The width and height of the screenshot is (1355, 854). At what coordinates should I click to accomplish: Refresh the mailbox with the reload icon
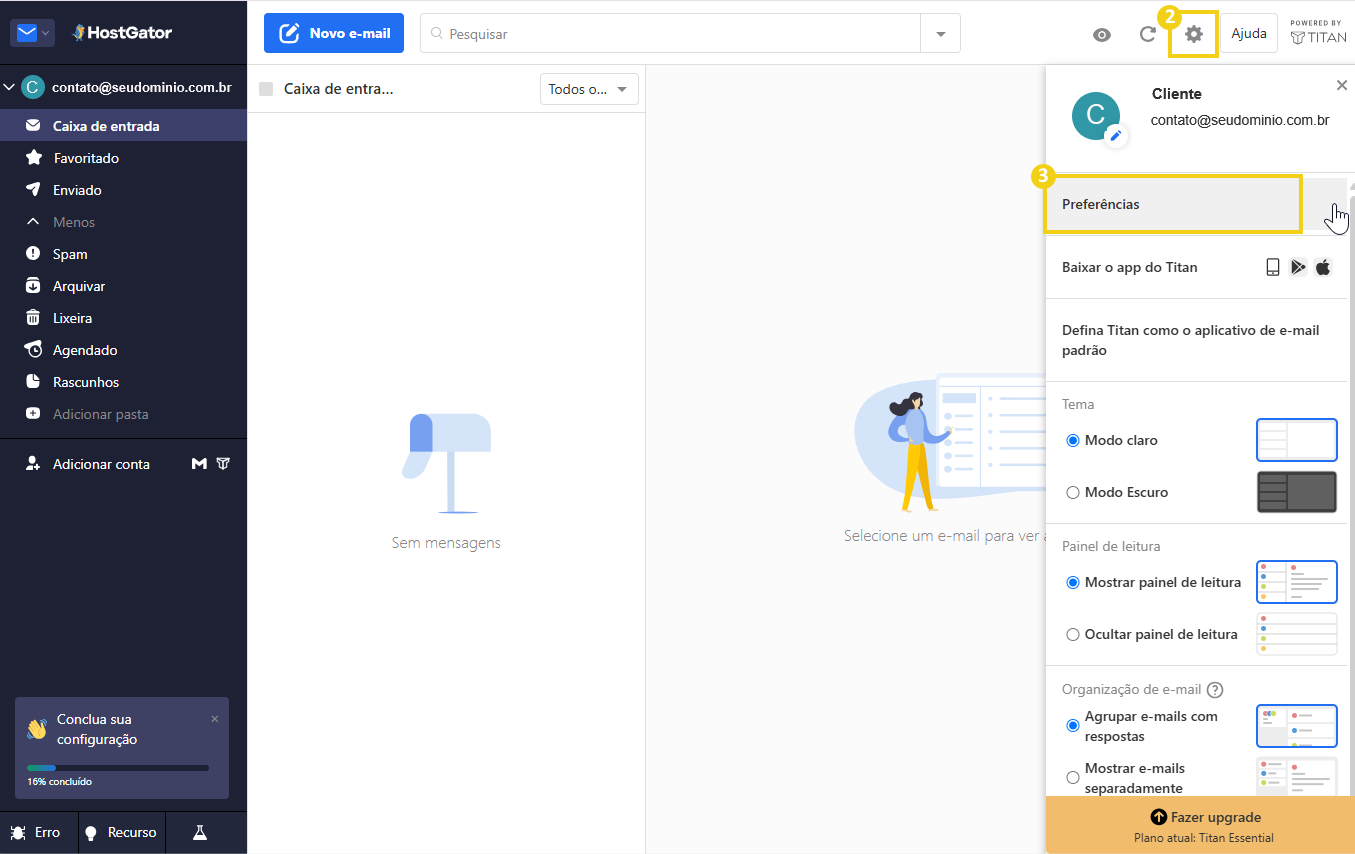pyautogui.click(x=1147, y=33)
